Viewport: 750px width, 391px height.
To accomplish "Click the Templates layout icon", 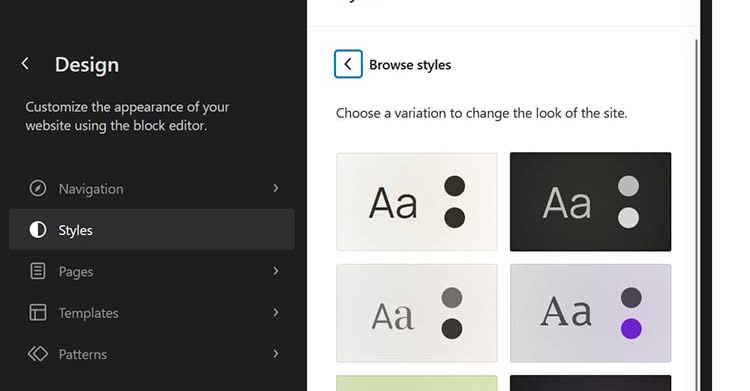I will pos(38,313).
